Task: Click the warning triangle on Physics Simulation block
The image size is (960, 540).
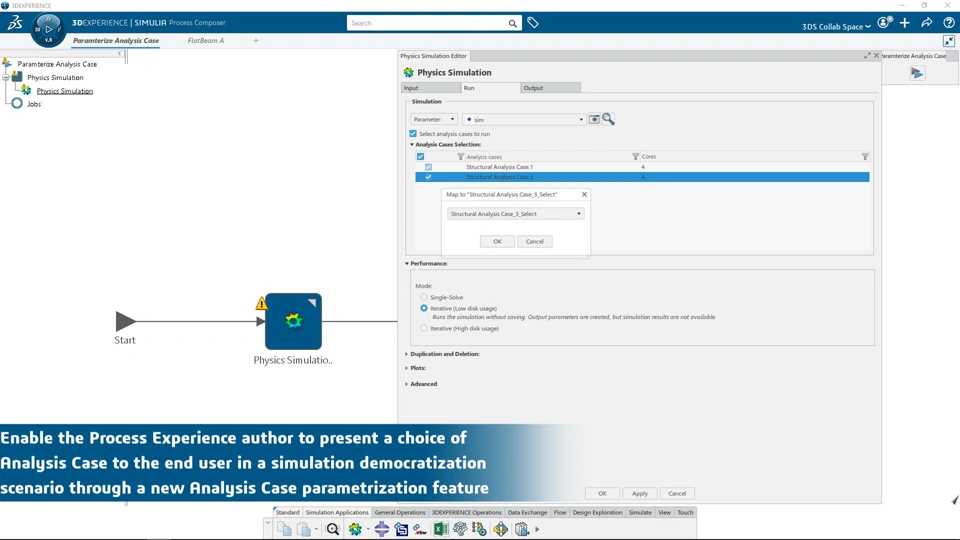Action: 261,303
